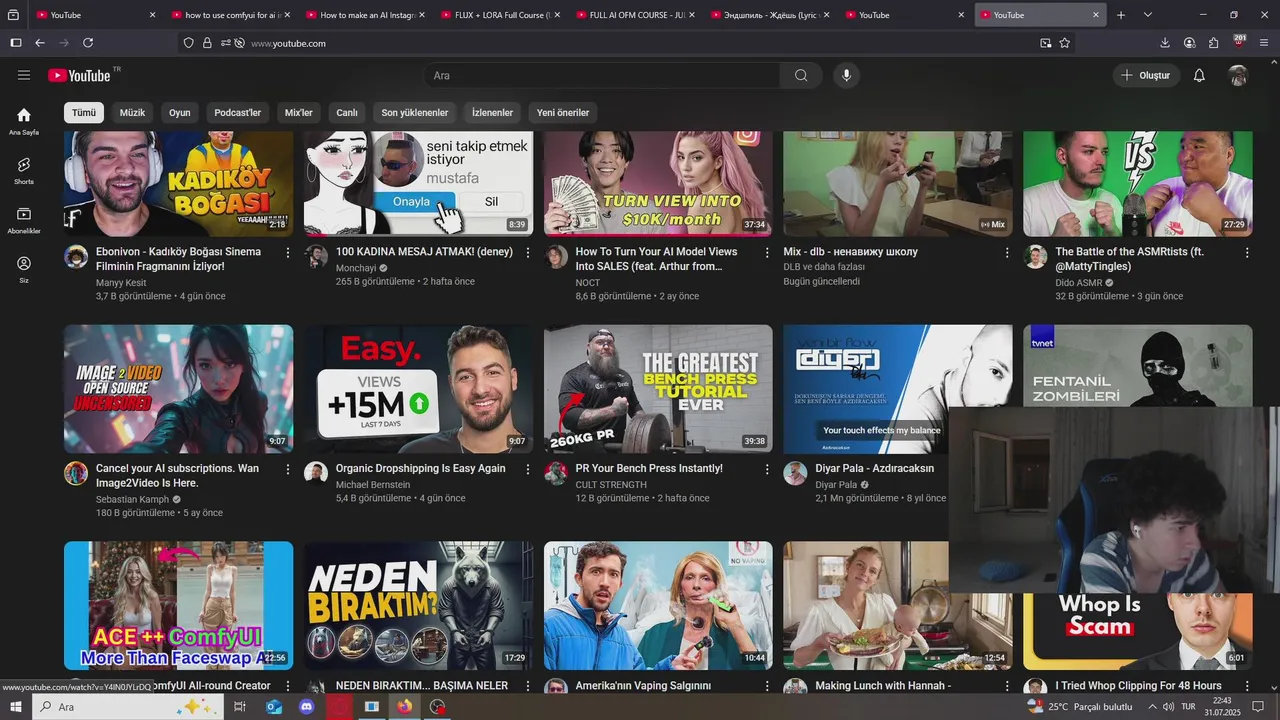Open Image 2 Video uncensored thumbnail
Screen dimensions: 1280x720
[179, 389]
